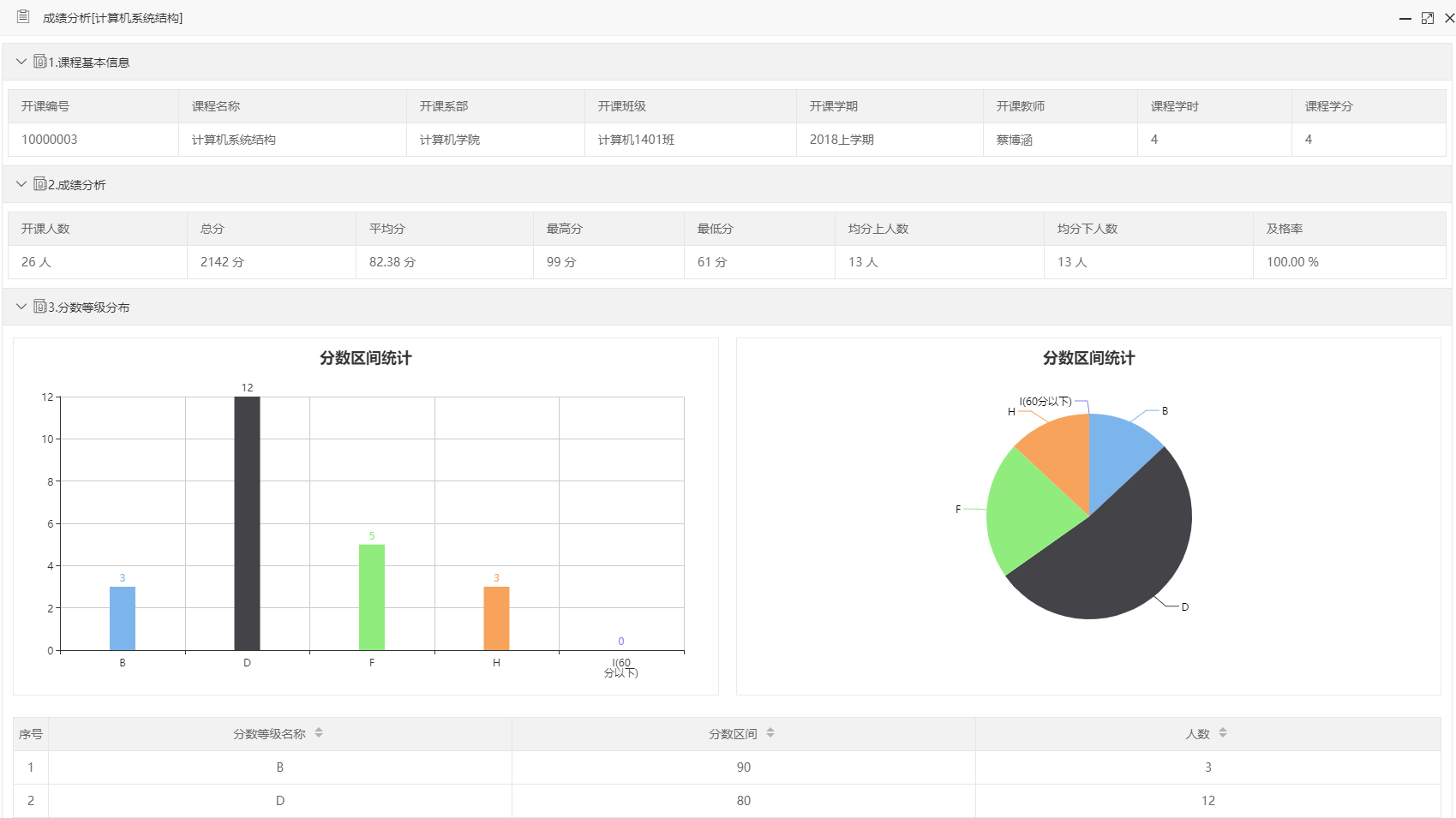The height and width of the screenshot is (818, 1456).
Task: Click the bar chart title 分数区间统计
Action: point(366,358)
